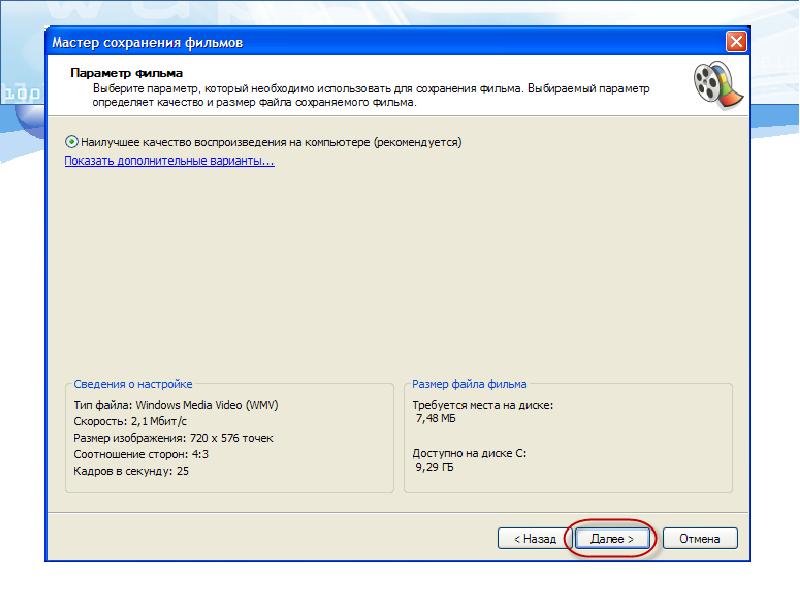Click the Размер изображения 720 x 576 line
Image resolution: width=800 pixels, height=600 pixels.
[173, 438]
